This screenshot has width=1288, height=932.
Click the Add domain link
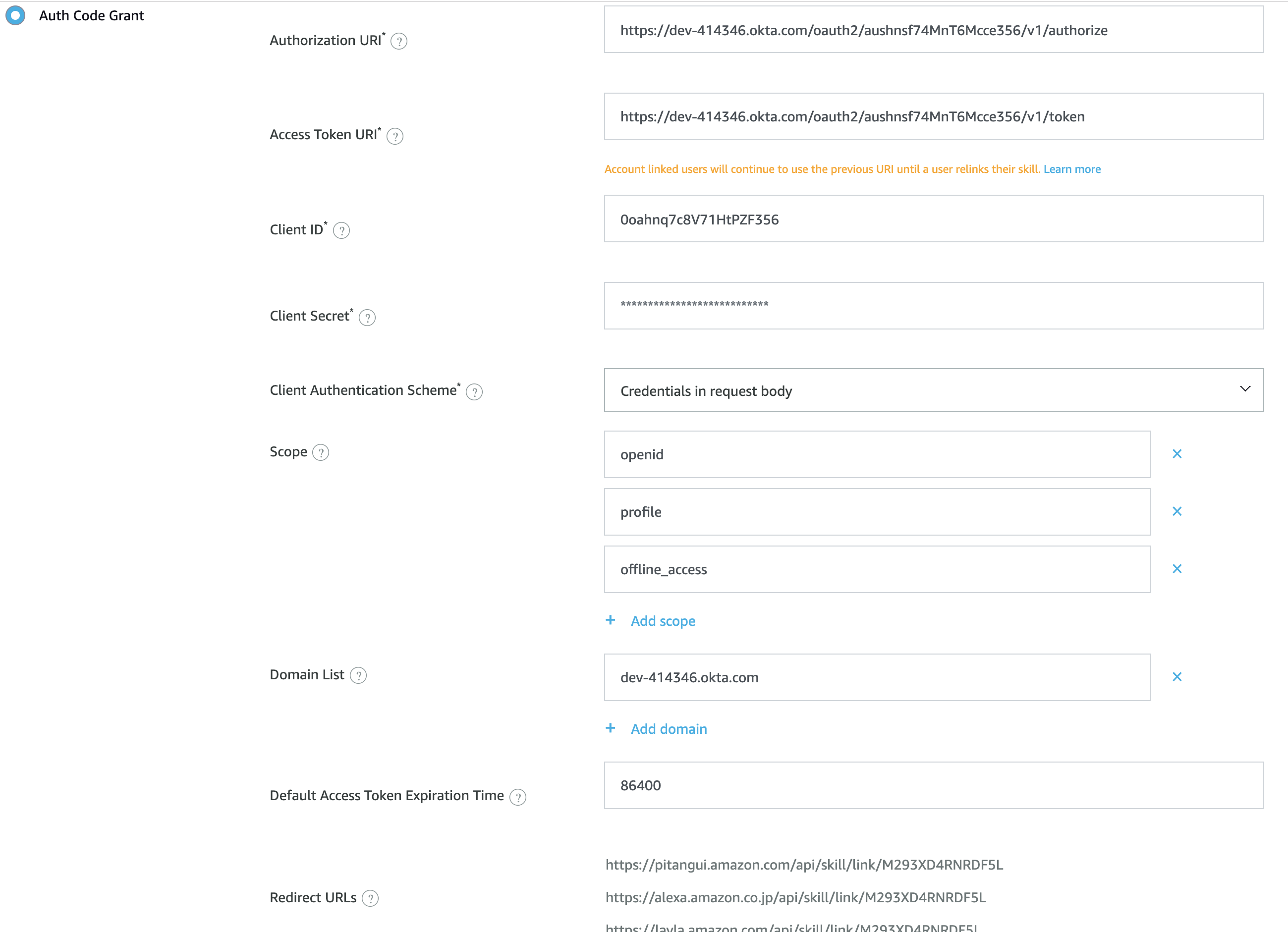[669, 729]
